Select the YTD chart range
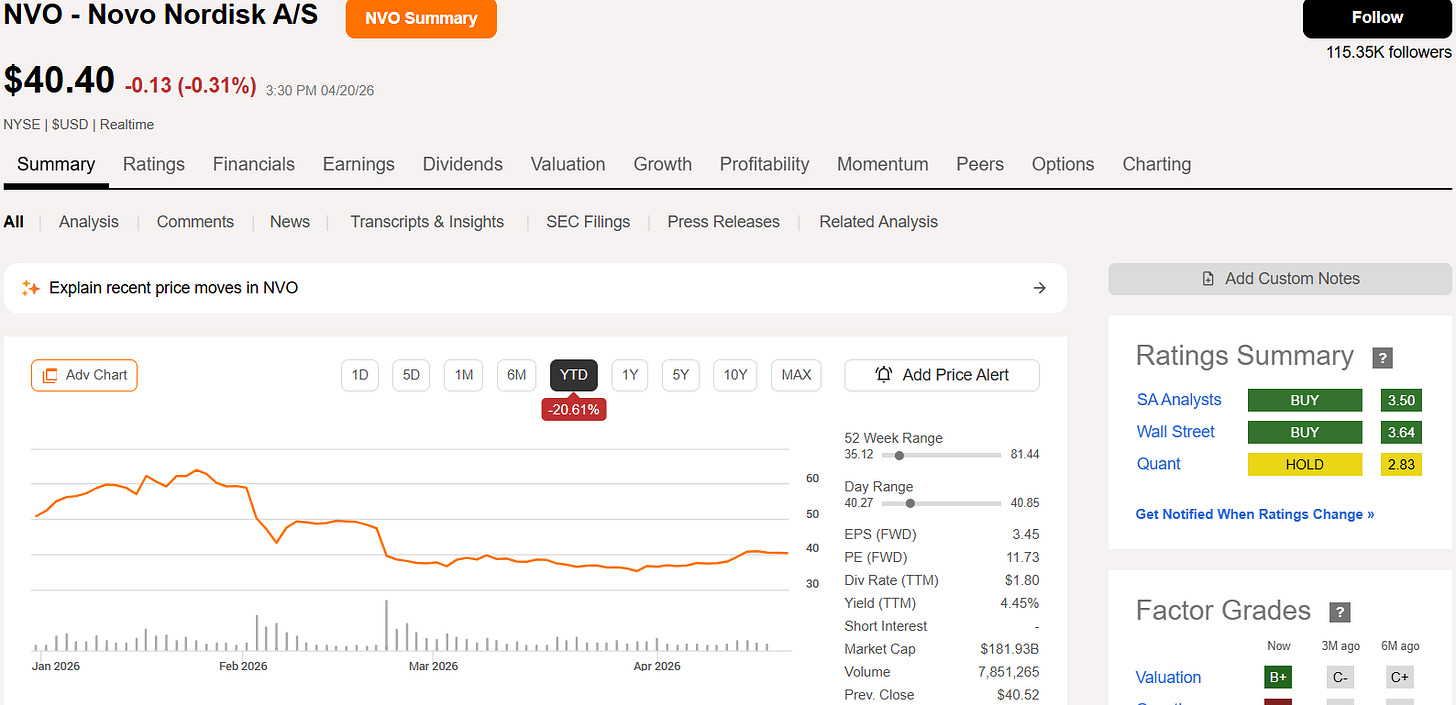 coord(574,375)
